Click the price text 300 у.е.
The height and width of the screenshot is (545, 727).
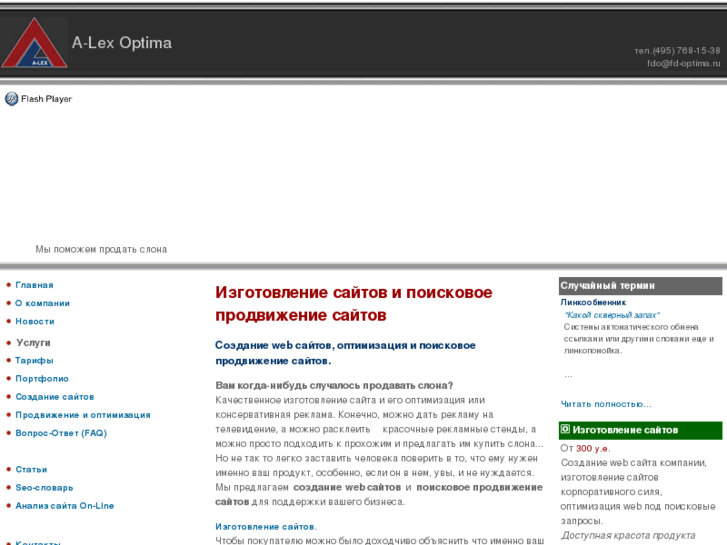click(x=593, y=449)
